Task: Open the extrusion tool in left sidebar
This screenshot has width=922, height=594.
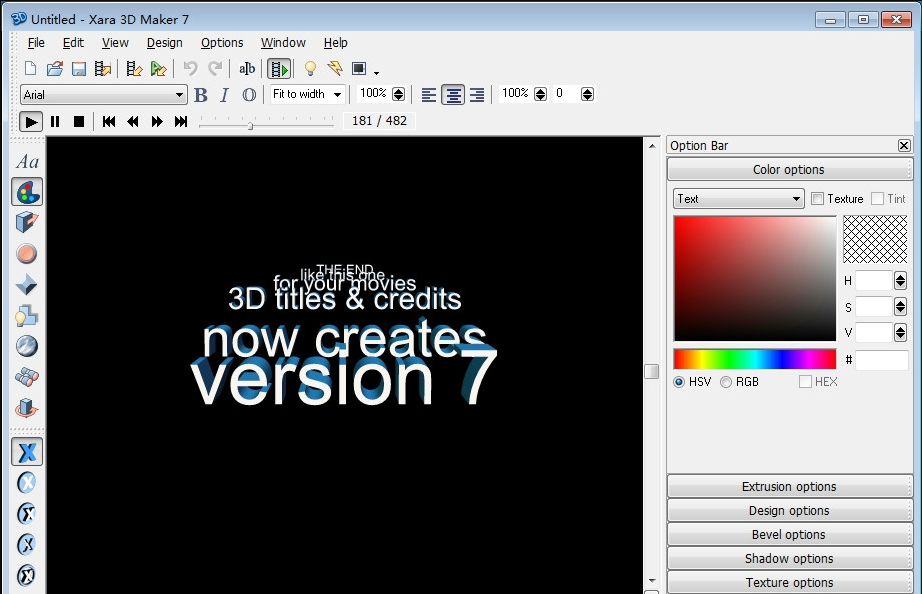Action: [27, 222]
